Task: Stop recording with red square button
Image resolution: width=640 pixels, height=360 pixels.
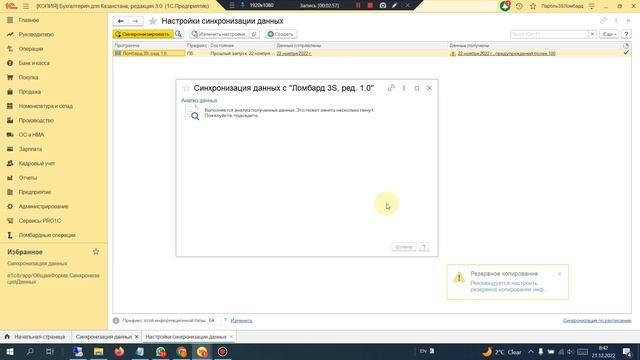Action: tap(370, 5)
